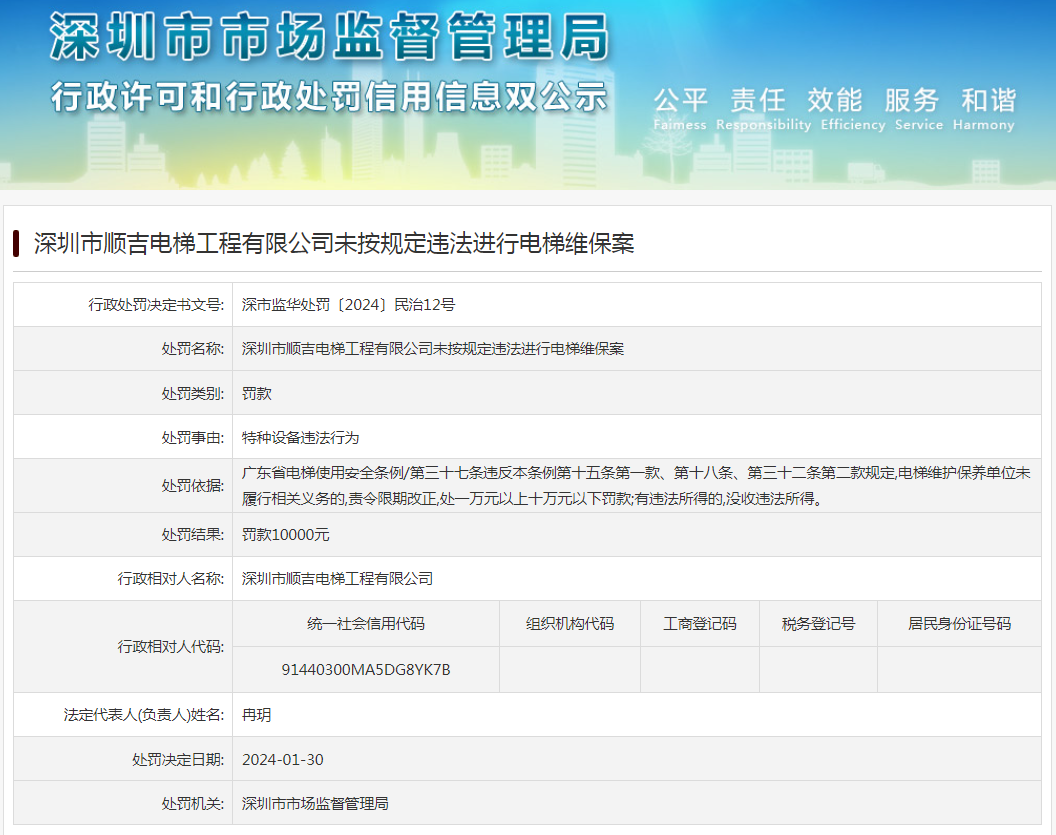The height and width of the screenshot is (835, 1056).
Task: Select document number 深市监华处罚〔2024〕民治12号
Action: tap(348, 305)
